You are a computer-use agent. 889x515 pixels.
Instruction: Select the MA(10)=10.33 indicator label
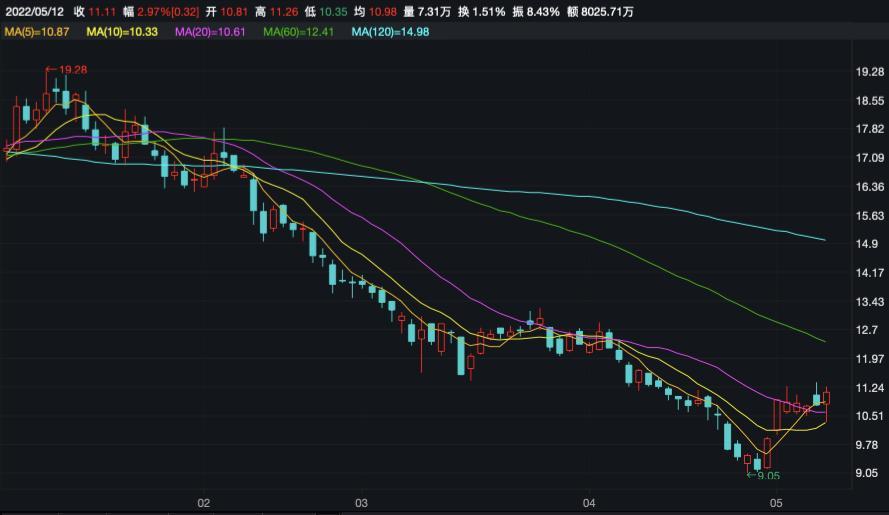tap(124, 33)
